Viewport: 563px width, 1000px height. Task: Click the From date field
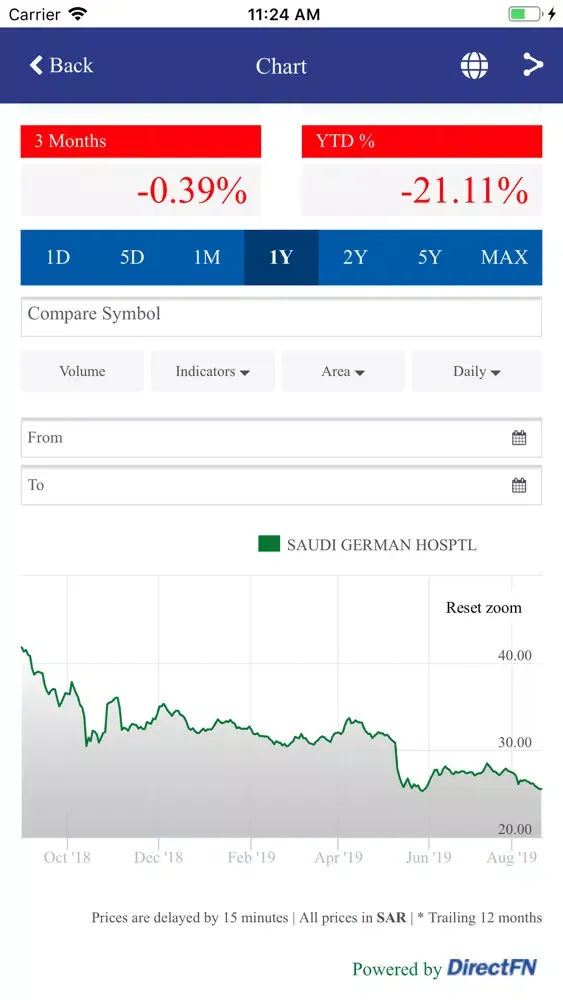click(281, 438)
